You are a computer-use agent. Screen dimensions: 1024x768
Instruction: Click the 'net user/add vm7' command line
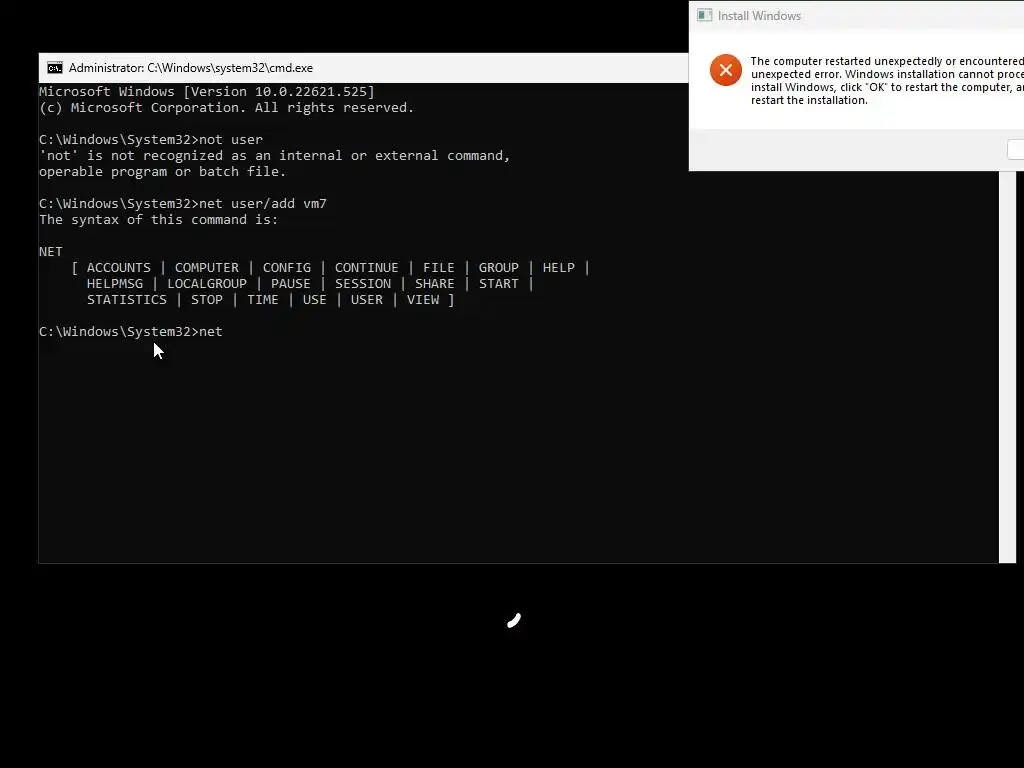pyautogui.click(x=183, y=204)
